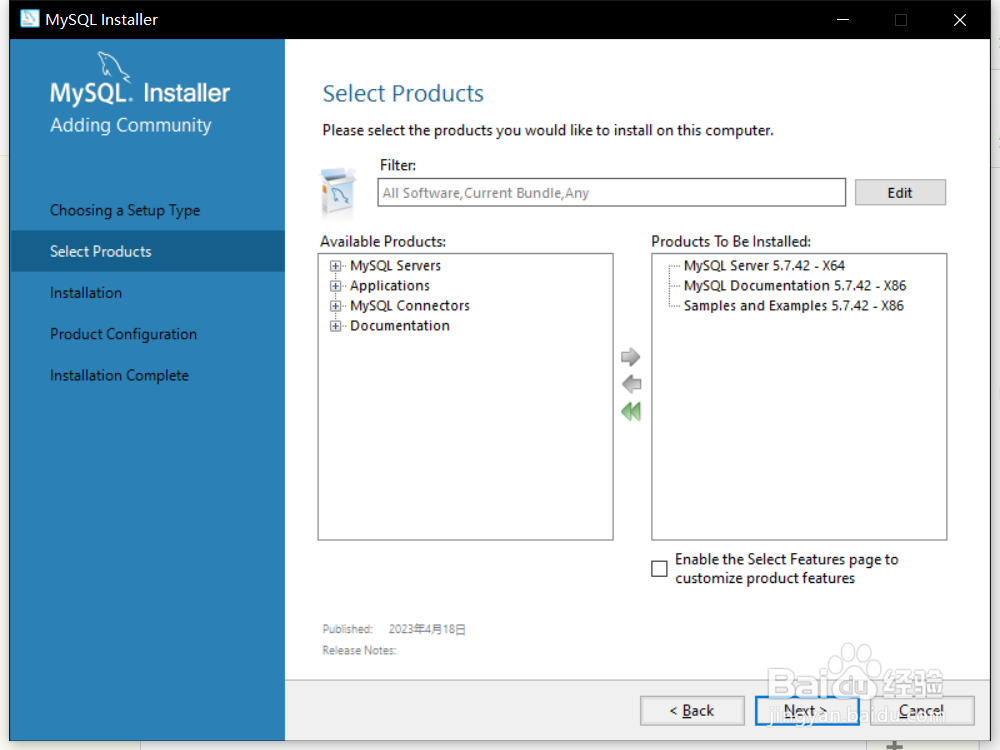
Task: Expand the Applications tree node
Action: (x=335, y=286)
